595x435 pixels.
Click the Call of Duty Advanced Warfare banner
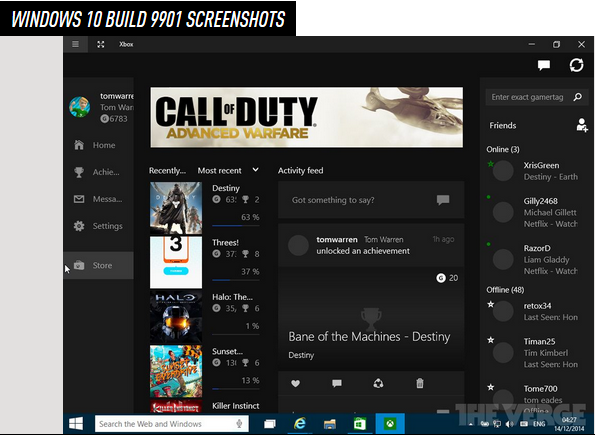(x=307, y=117)
